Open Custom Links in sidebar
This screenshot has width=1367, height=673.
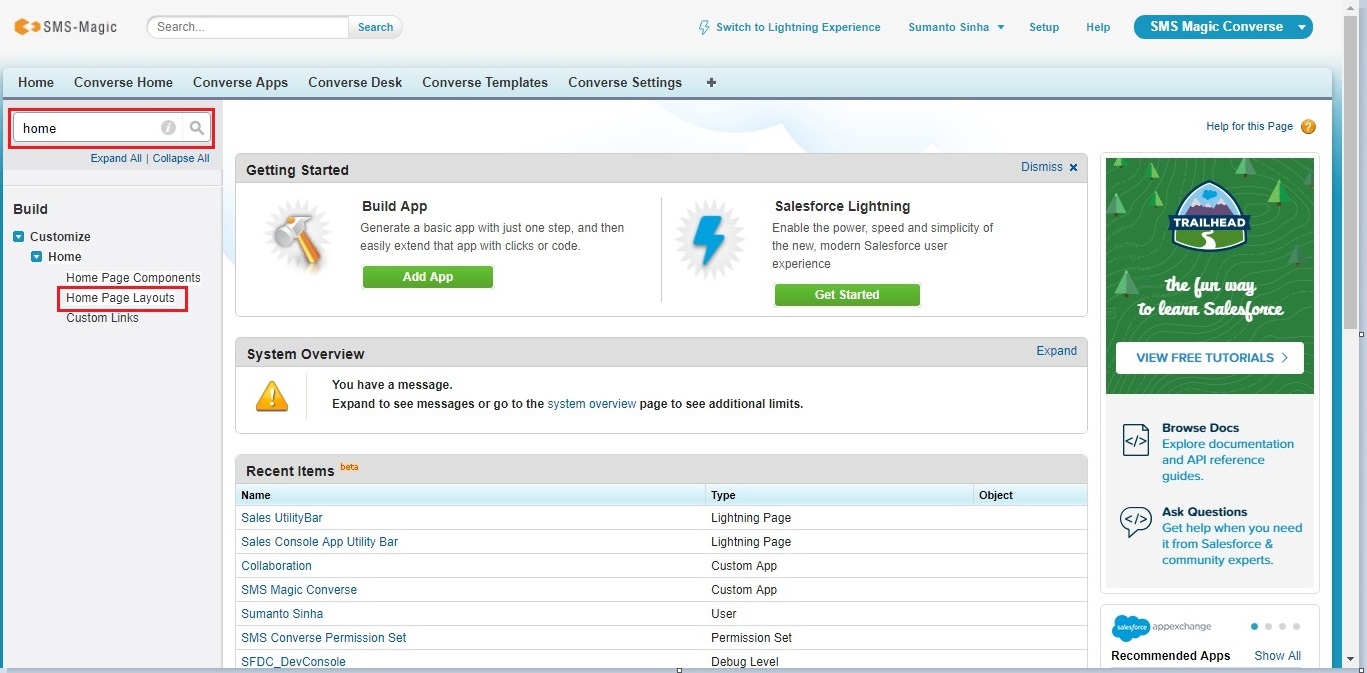102,318
